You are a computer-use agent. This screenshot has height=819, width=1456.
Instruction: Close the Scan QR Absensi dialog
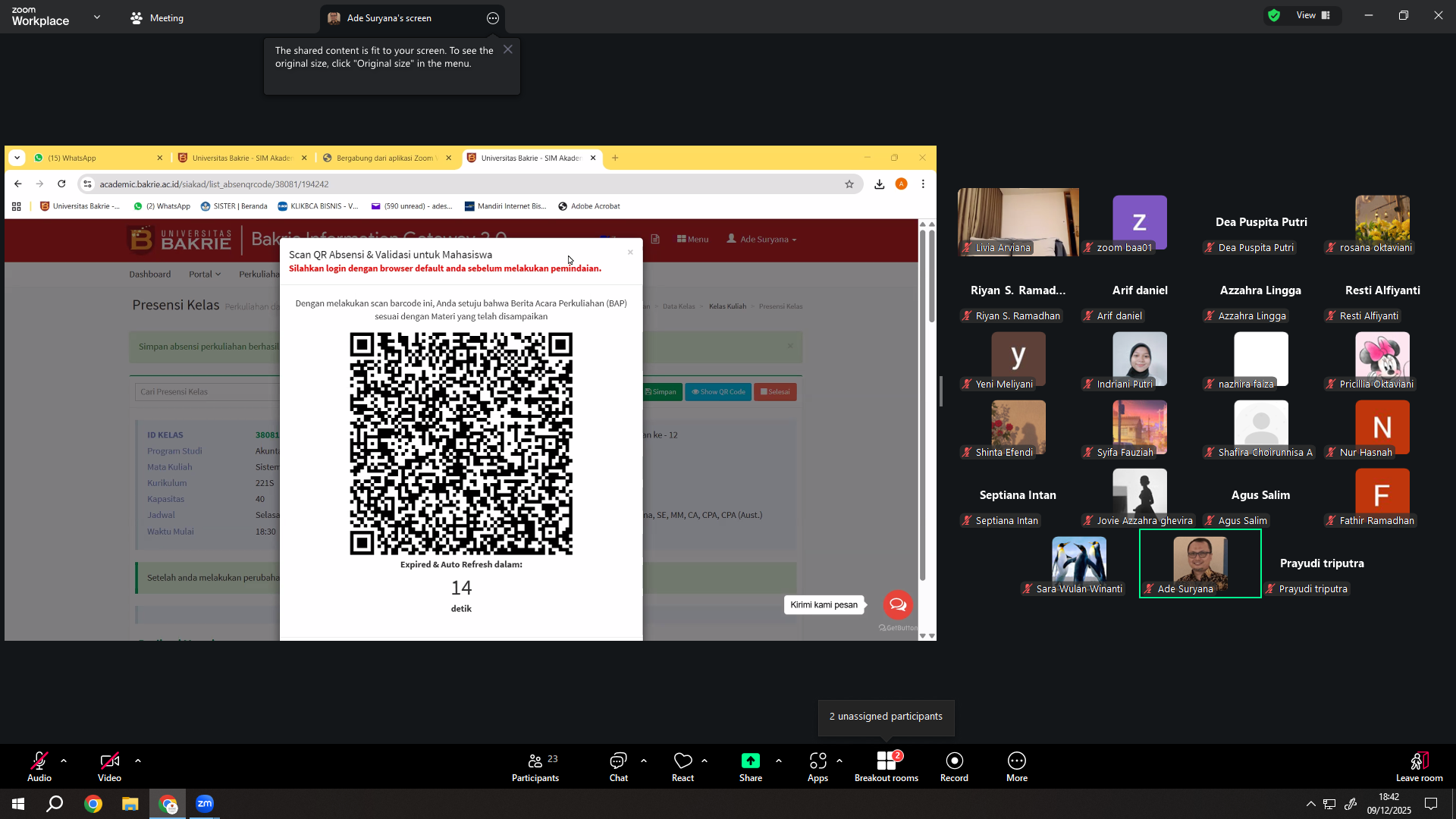click(x=630, y=253)
